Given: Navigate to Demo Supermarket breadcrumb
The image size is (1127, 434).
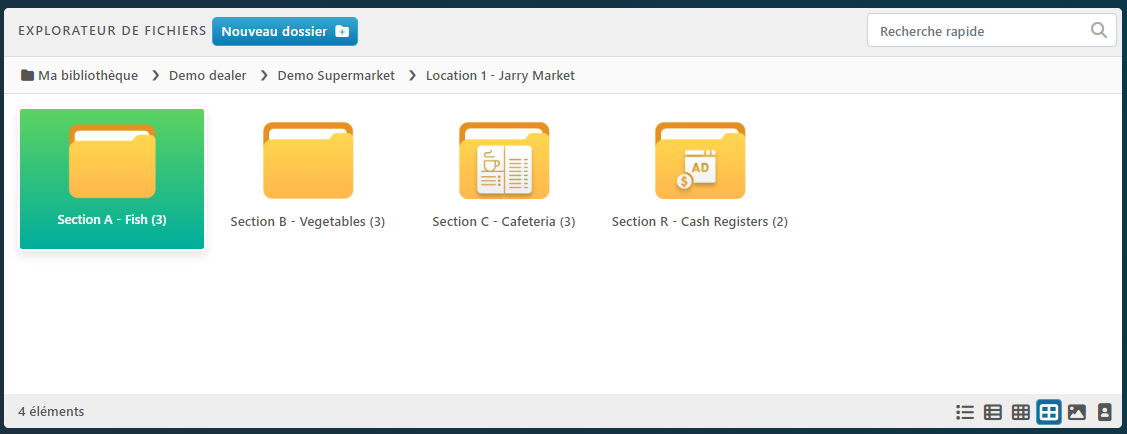Looking at the screenshot, I should point(336,75).
